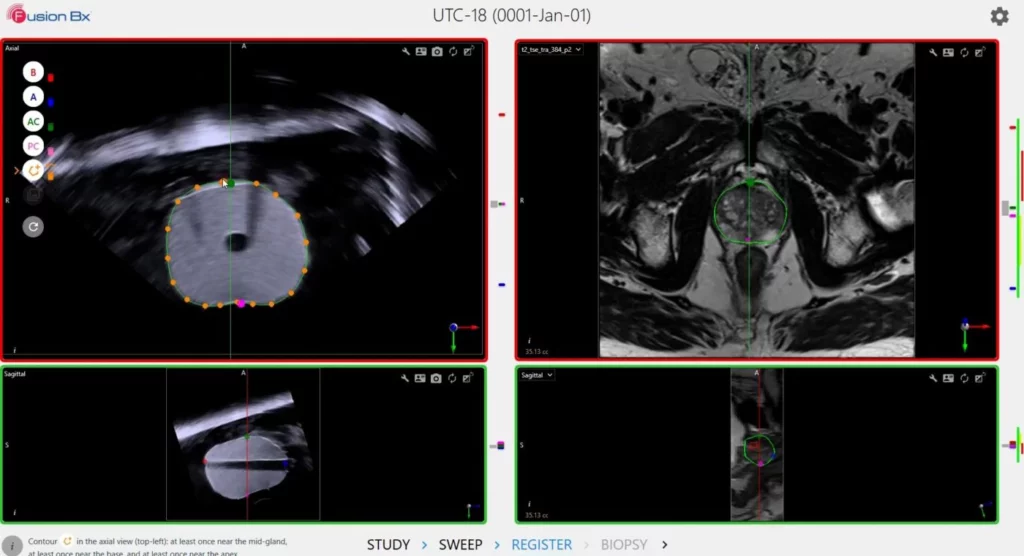Maximize the axial ultrasound view
The height and width of the screenshot is (556, 1024).
(x=468, y=52)
